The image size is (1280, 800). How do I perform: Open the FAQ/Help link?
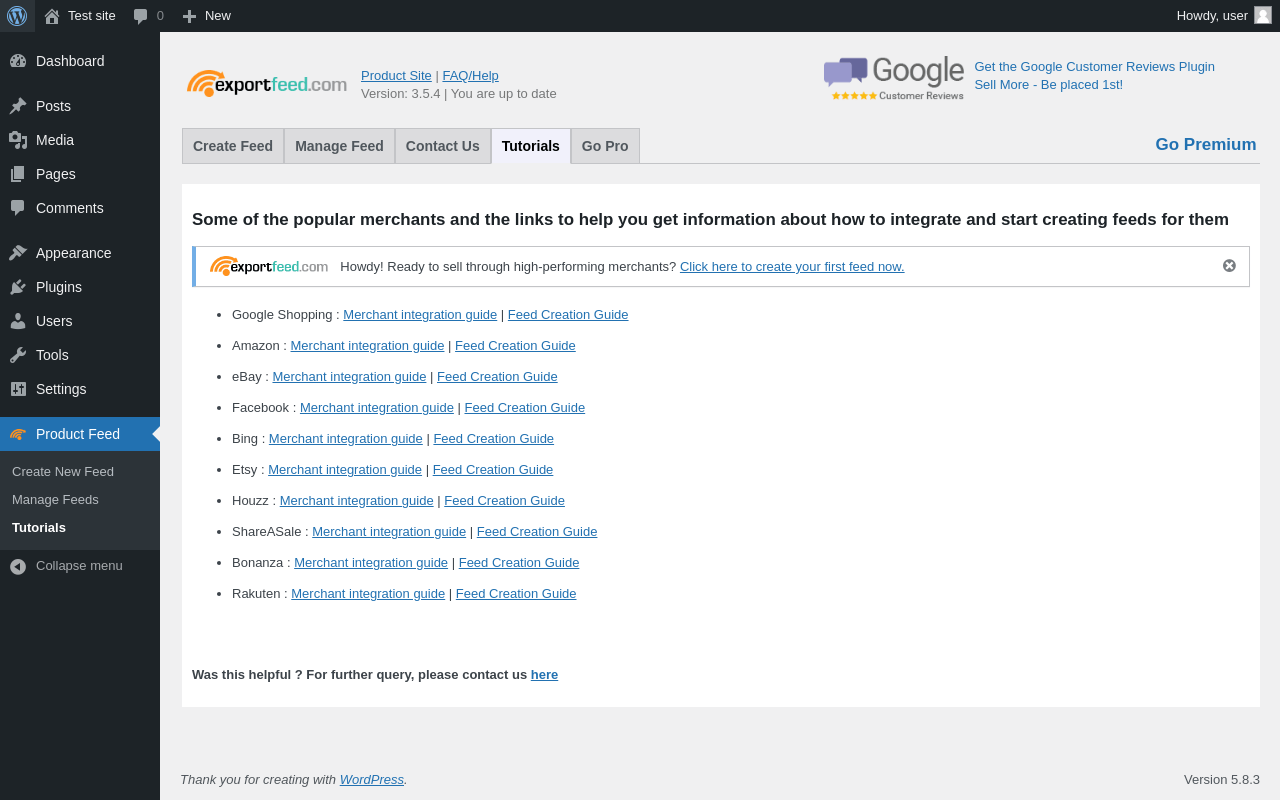click(470, 76)
